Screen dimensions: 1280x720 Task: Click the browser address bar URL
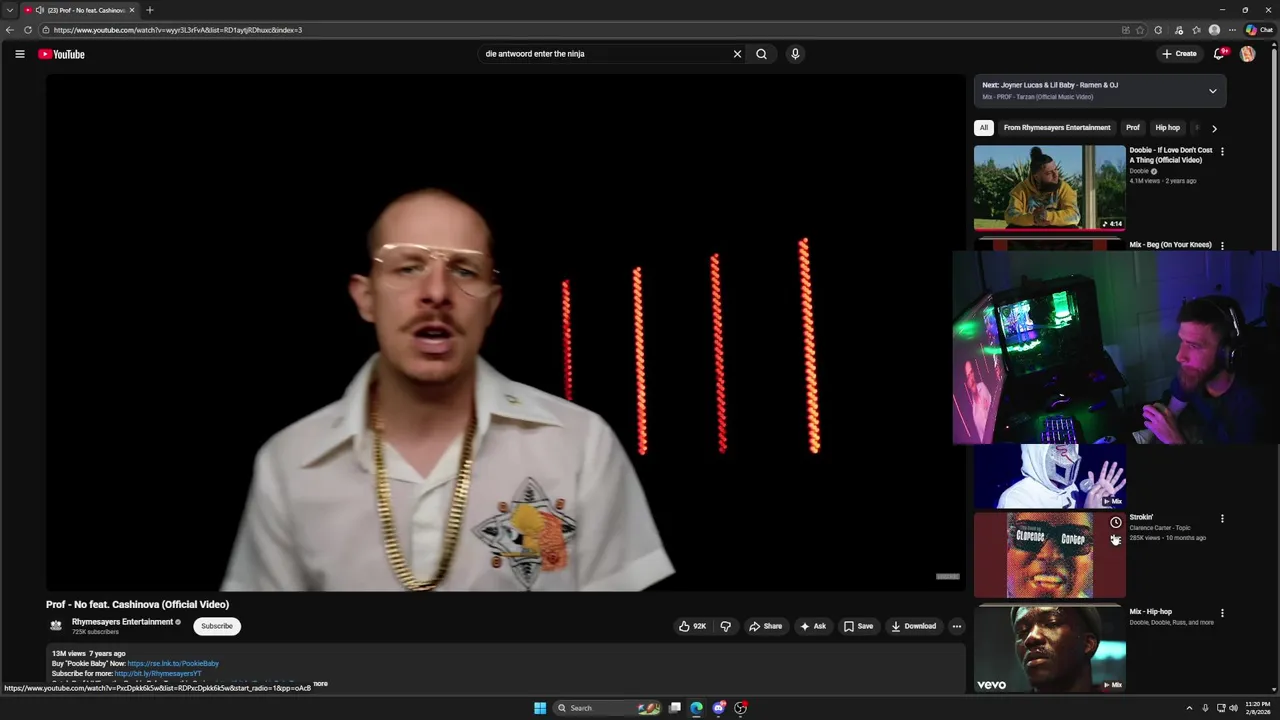click(178, 30)
